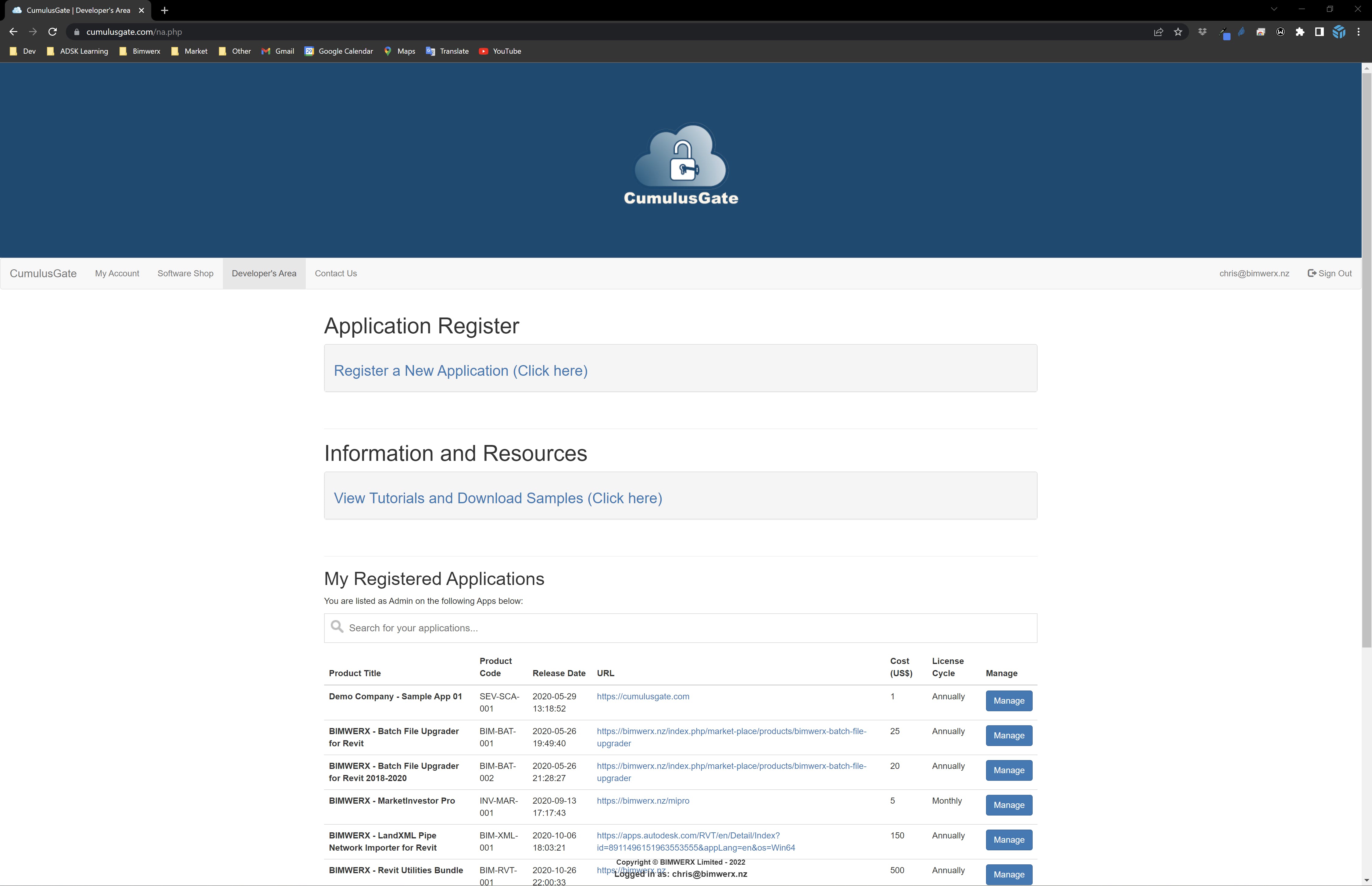
Task: Select the Monthly license cycle cell
Action: point(946,801)
